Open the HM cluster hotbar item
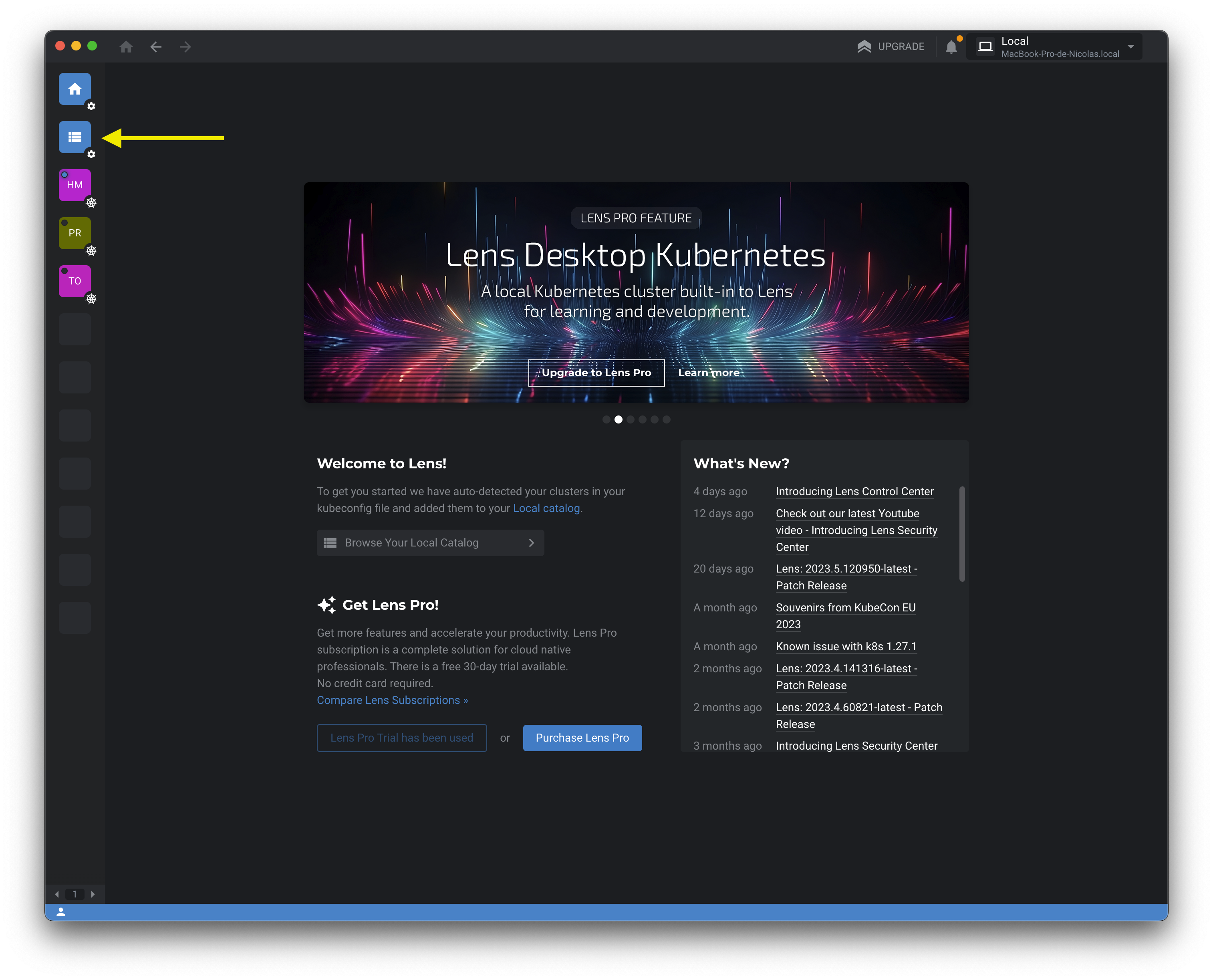This screenshot has width=1213, height=980. click(75, 185)
